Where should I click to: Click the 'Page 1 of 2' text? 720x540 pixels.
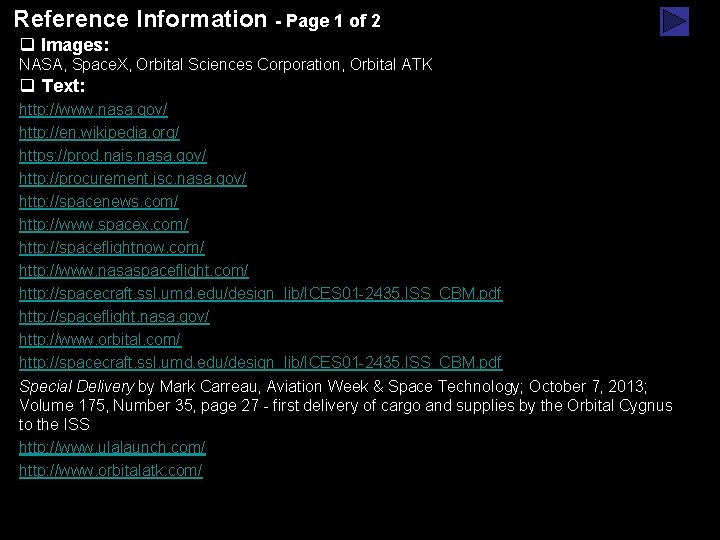333,21
